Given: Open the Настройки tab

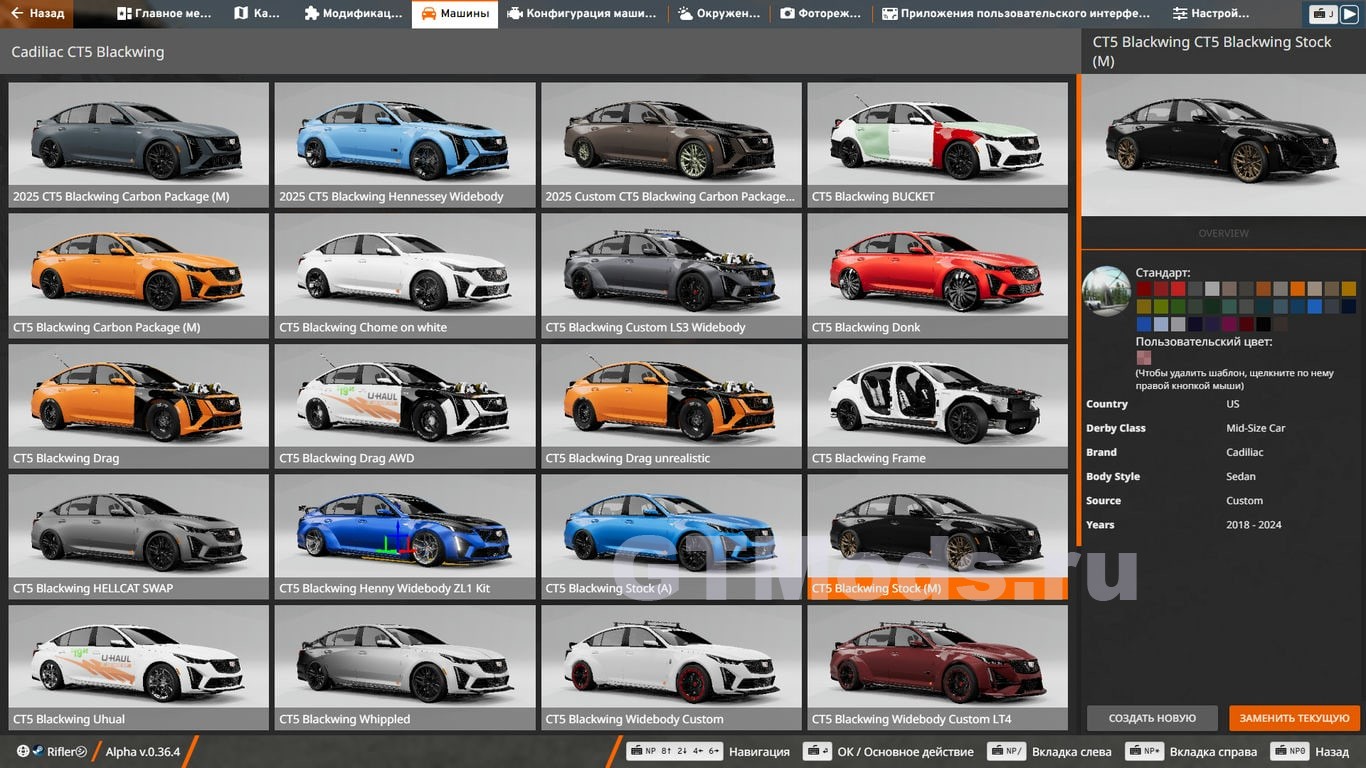Looking at the screenshot, I should click(x=1210, y=14).
